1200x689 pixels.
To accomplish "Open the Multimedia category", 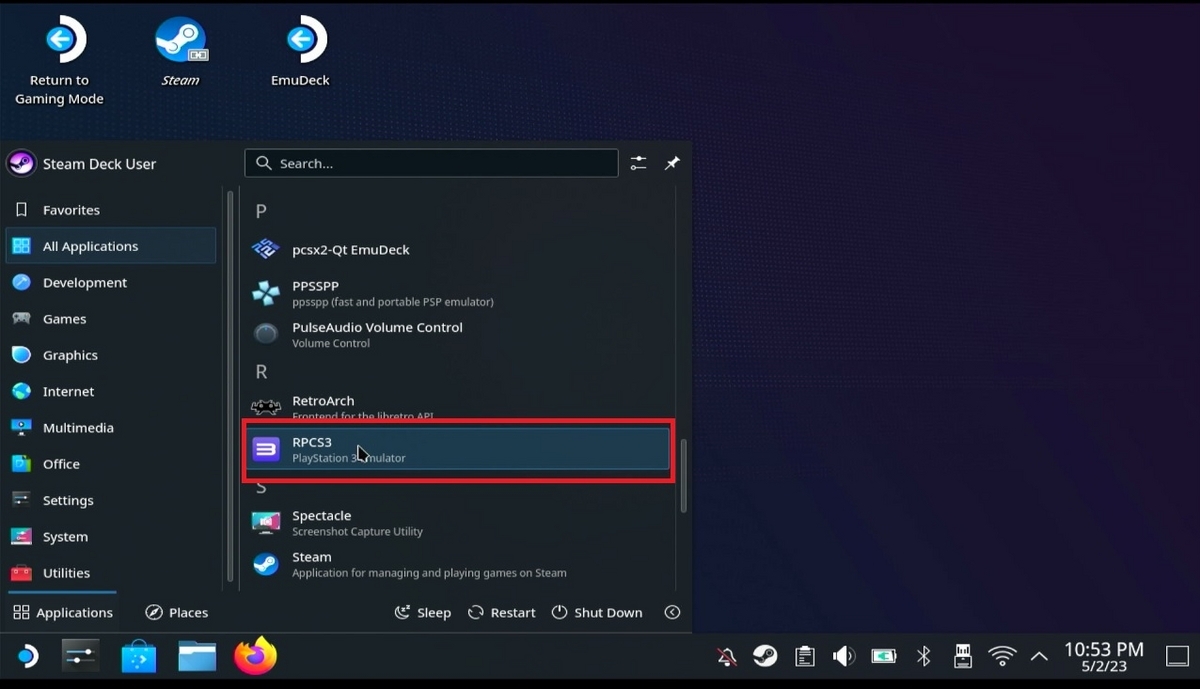I will [x=110, y=428].
